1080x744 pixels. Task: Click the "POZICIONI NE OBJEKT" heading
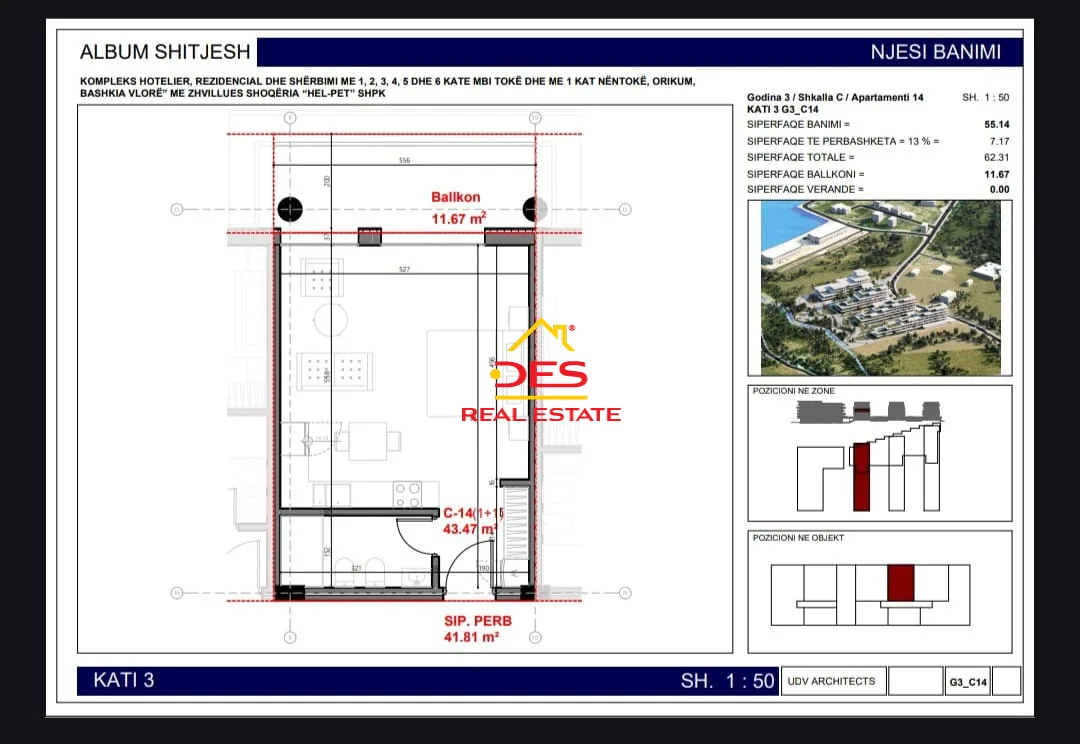(798, 538)
